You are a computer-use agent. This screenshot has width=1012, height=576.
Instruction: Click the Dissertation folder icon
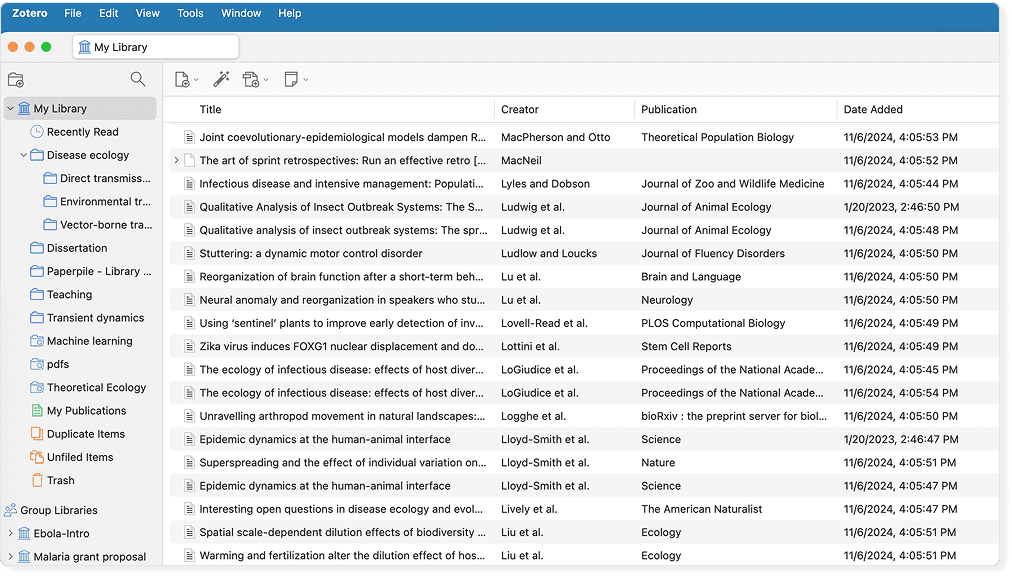[x=37, y=248]
